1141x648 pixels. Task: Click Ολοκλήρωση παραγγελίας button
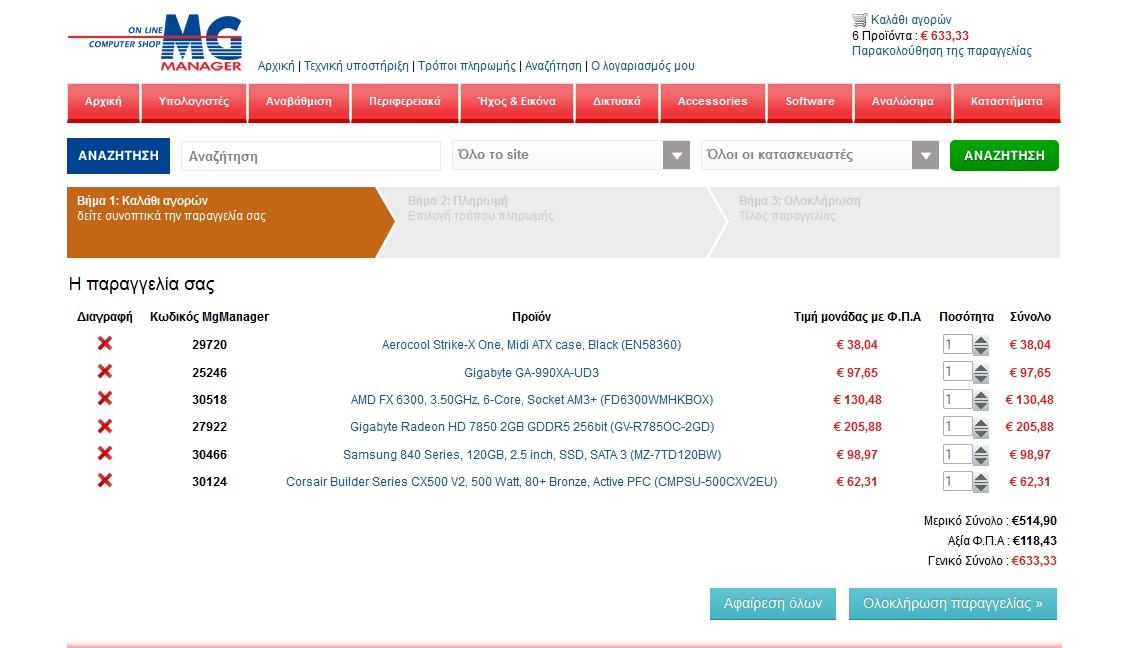click(953, 604)
